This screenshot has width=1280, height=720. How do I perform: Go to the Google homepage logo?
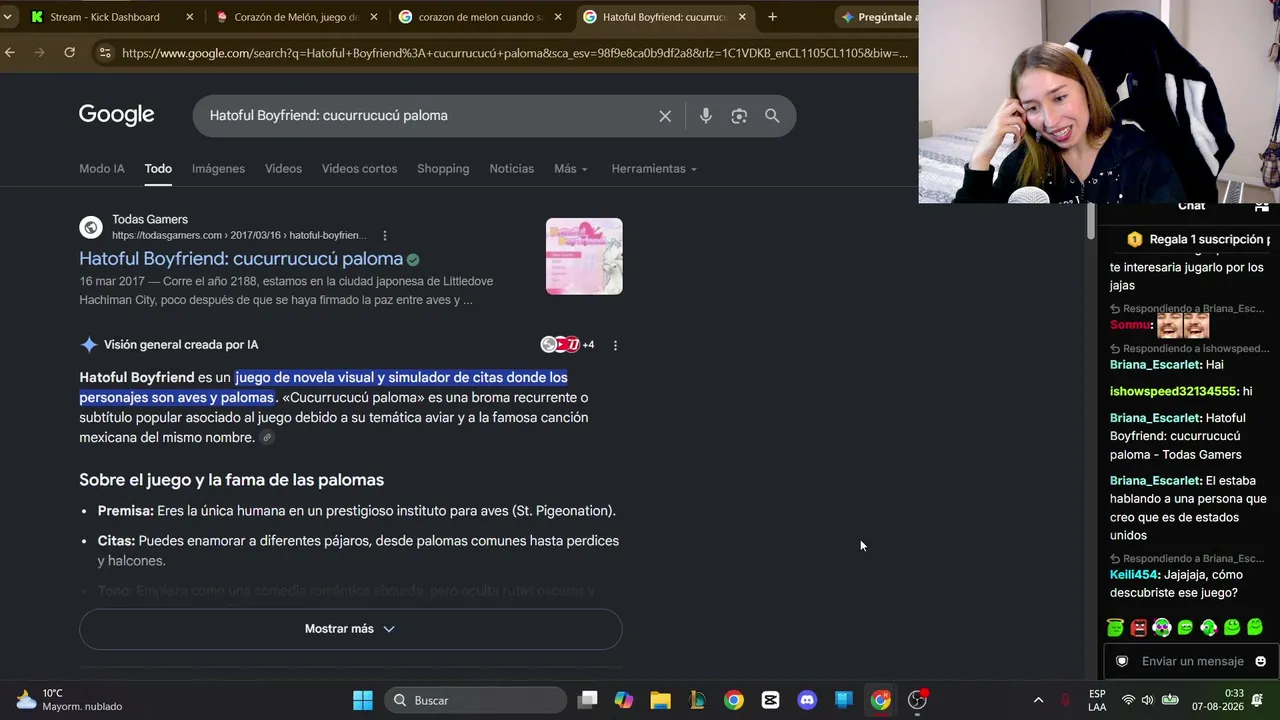(117, 115)
